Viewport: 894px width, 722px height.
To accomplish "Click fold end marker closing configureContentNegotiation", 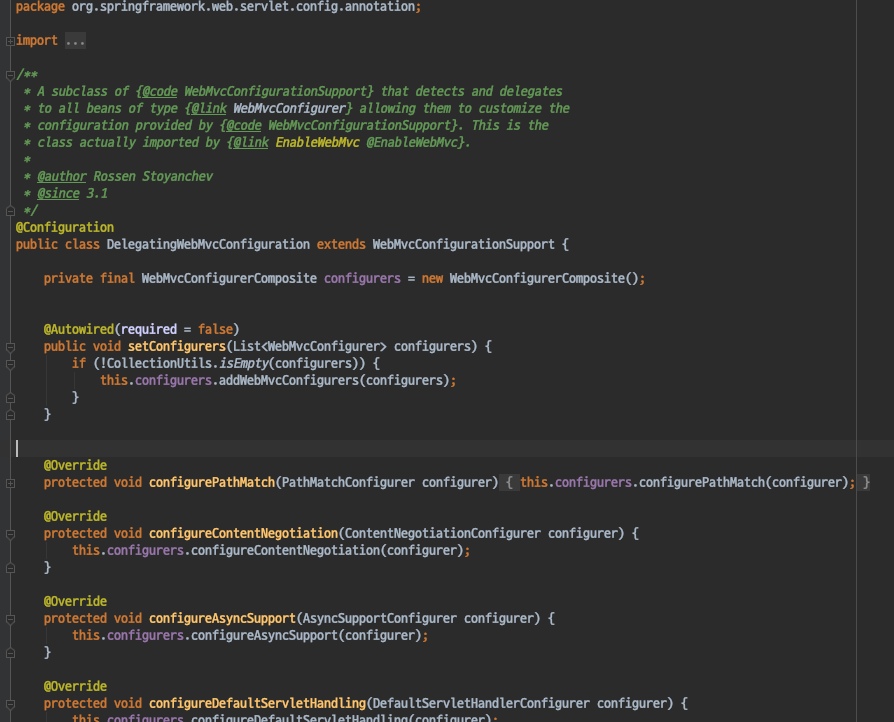I will [10, 568].
